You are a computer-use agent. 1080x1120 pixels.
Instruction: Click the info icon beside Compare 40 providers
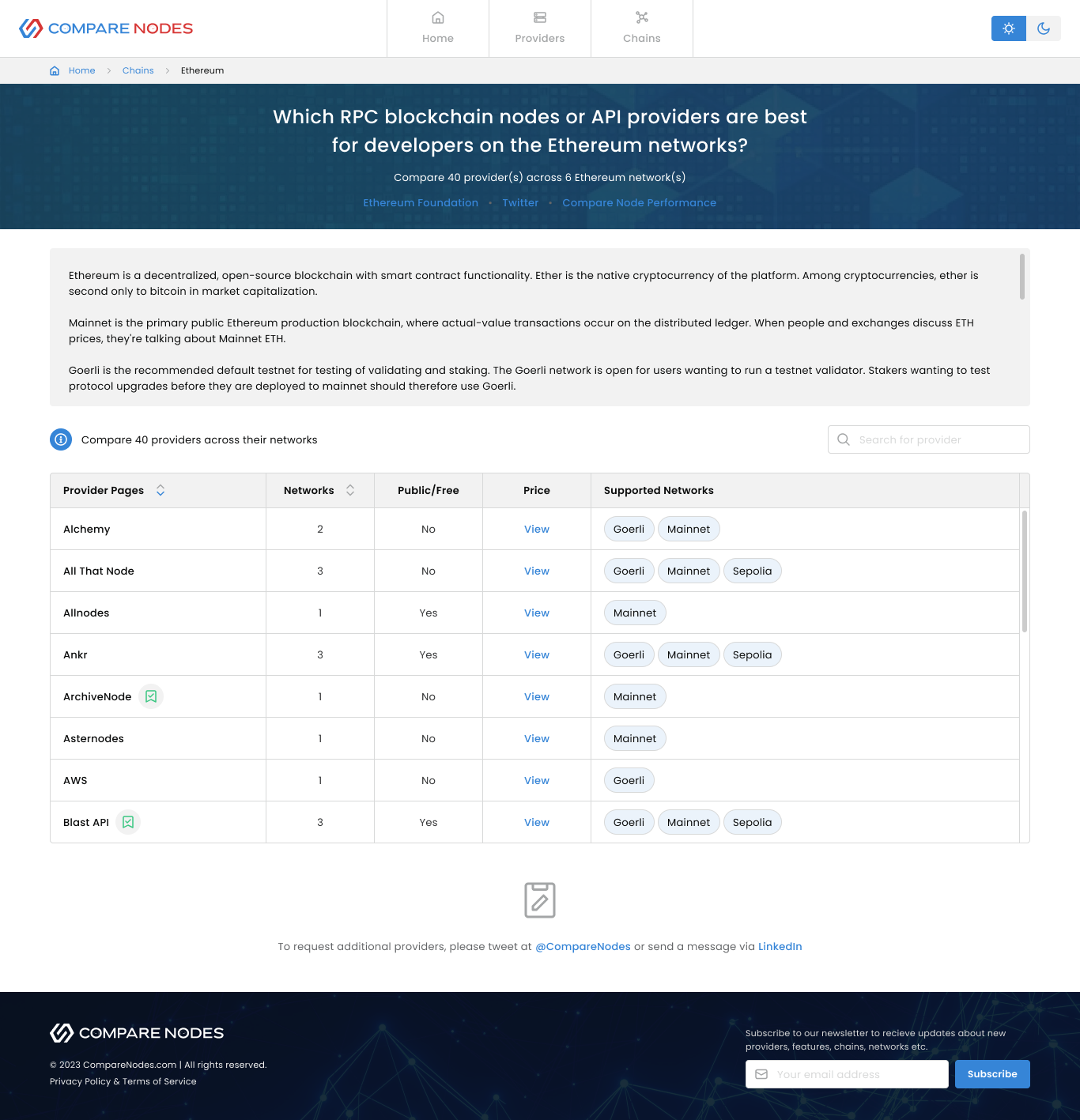(x=61, y=439)
